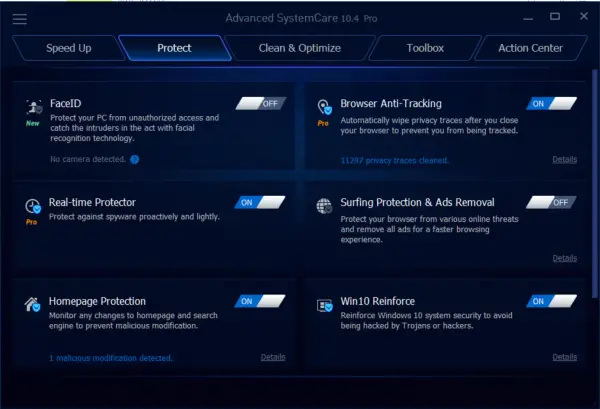Click the Surfing Protection globe icon
Screen dimensions: 600x409
pos(324,206)
